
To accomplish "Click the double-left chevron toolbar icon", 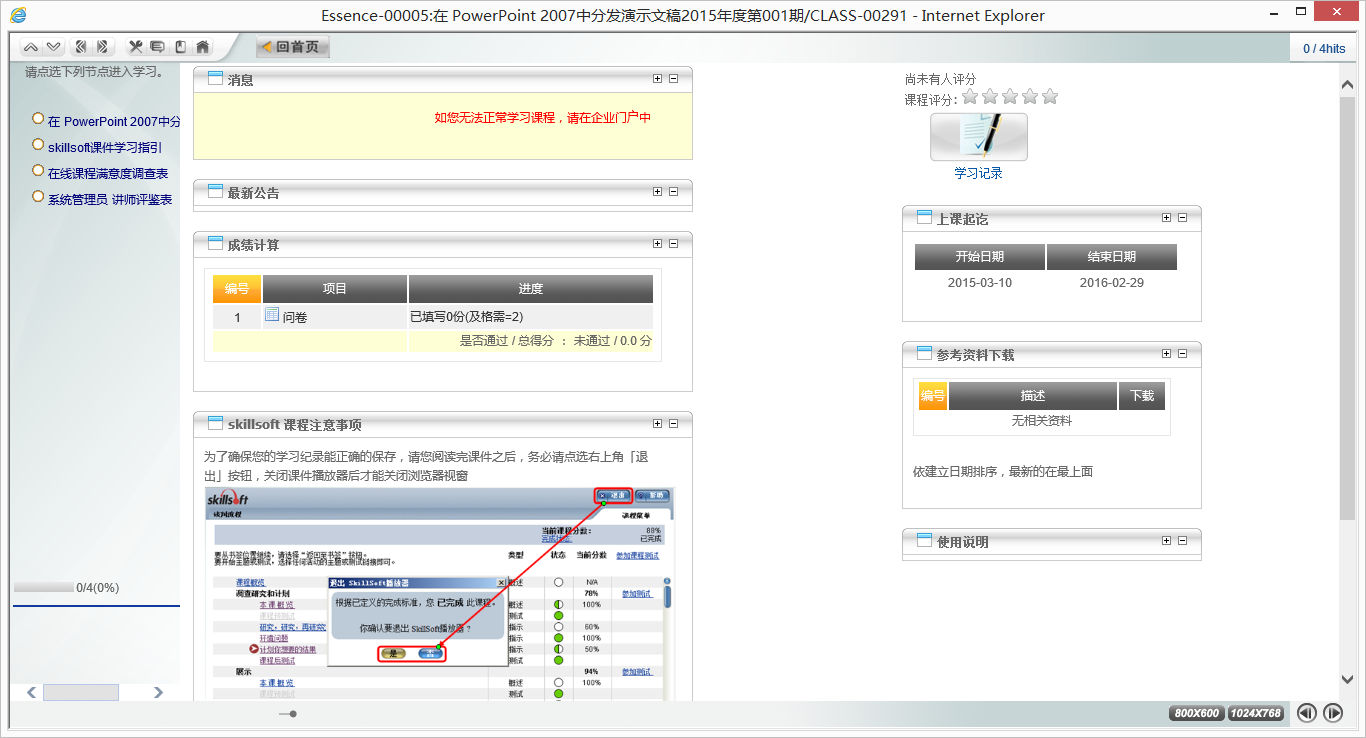I will tap(81, 47).
